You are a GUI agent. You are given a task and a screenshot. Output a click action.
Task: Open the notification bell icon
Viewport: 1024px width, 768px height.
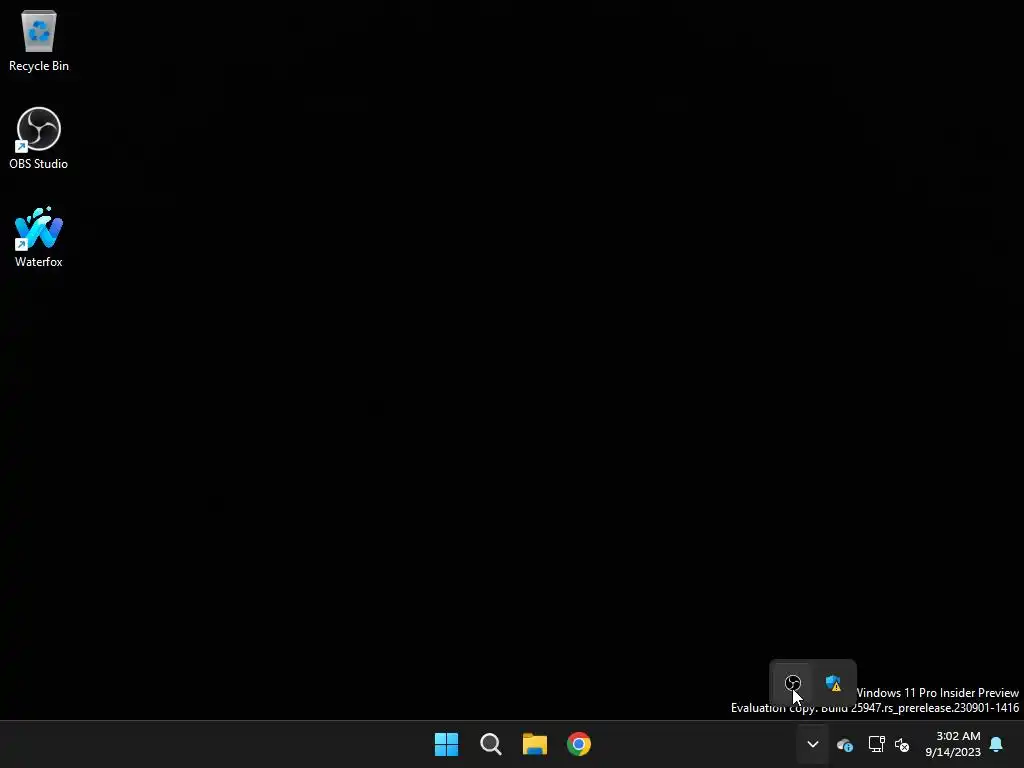997,744
